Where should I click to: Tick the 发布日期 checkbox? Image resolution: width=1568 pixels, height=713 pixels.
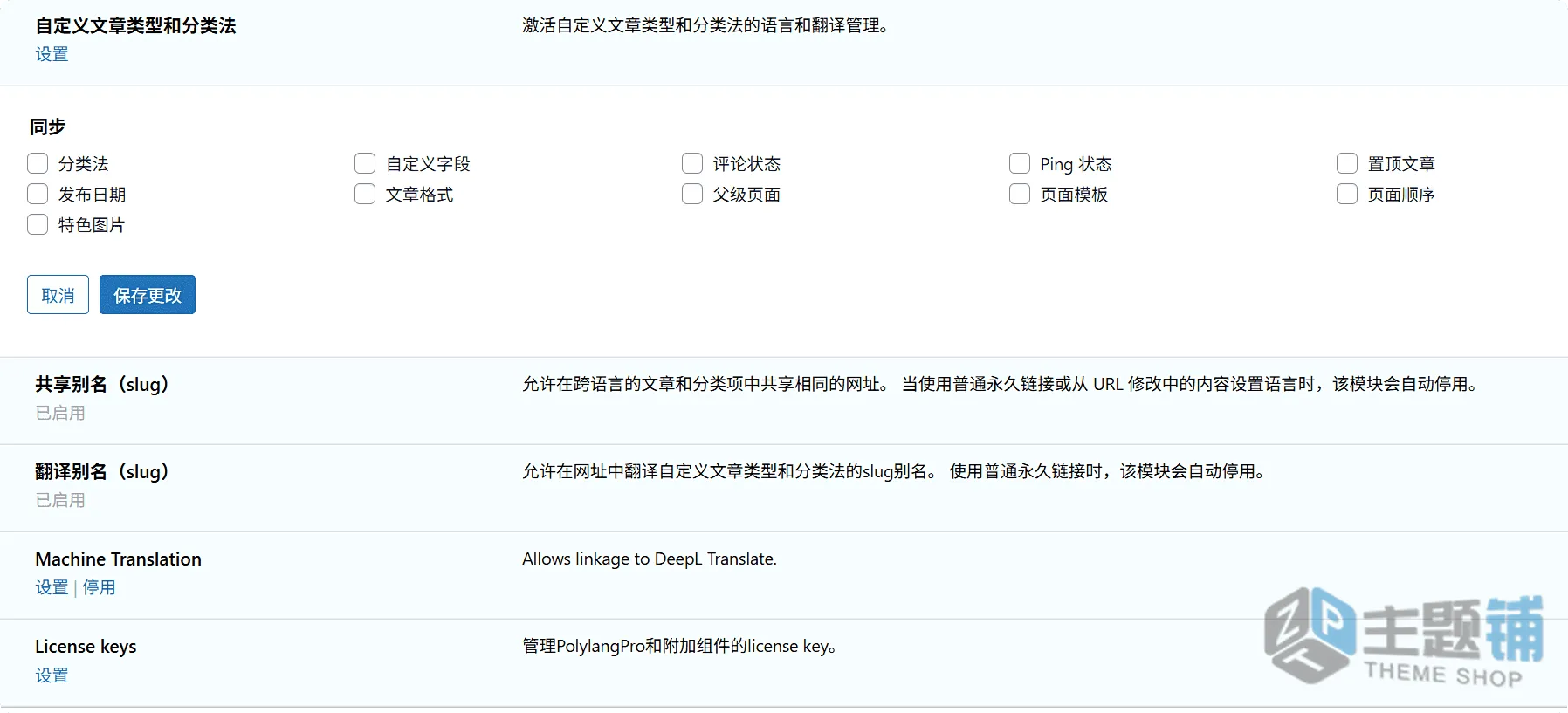[38, 194]
